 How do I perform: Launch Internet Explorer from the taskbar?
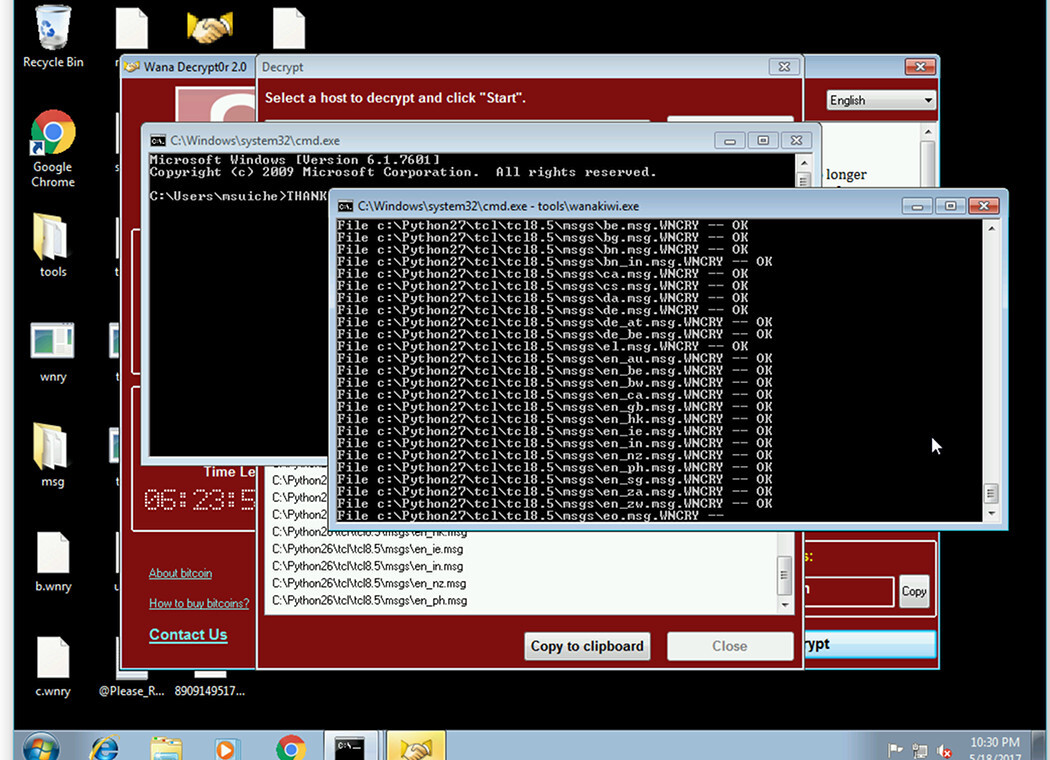[104, 746]
